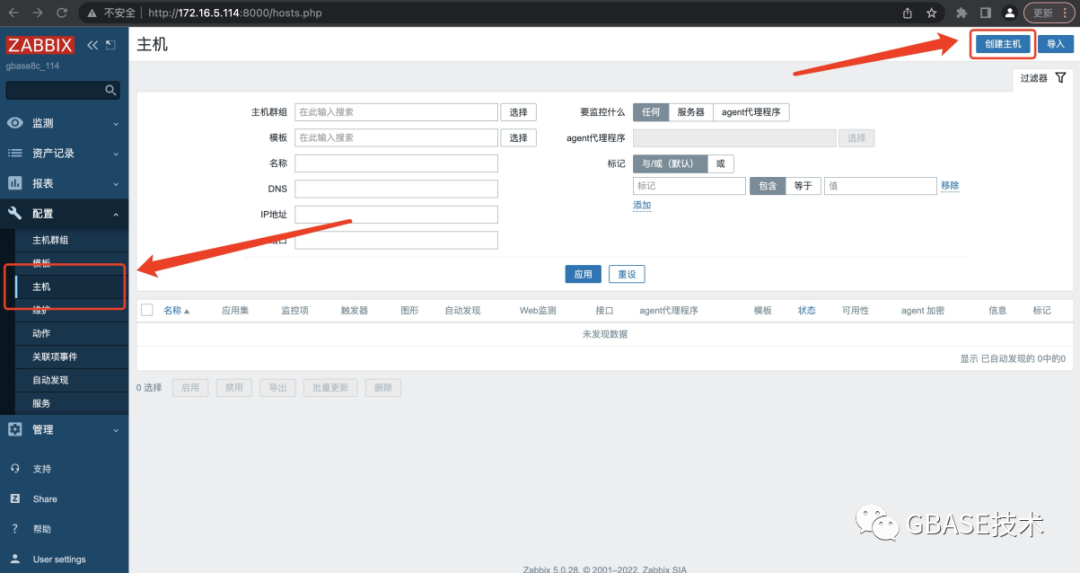Click the not secure warning icon
The image size is (1080, 573).
92,13
